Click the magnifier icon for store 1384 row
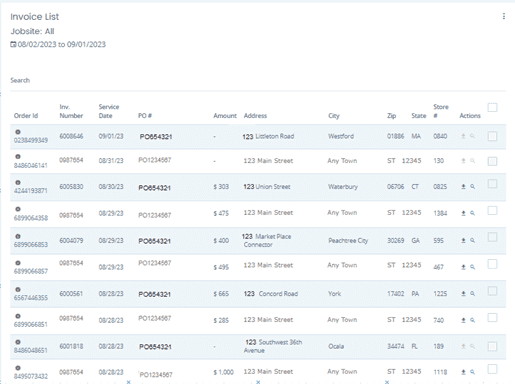Screen dimensions: 515x384 coord(472,213)
